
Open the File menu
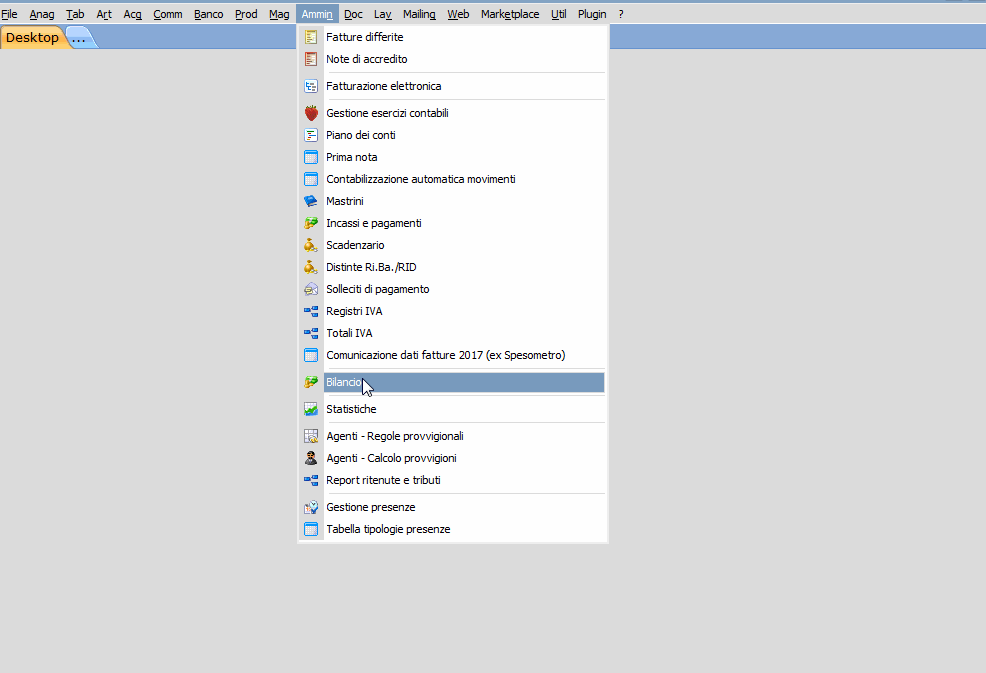(x=9, y=14)
